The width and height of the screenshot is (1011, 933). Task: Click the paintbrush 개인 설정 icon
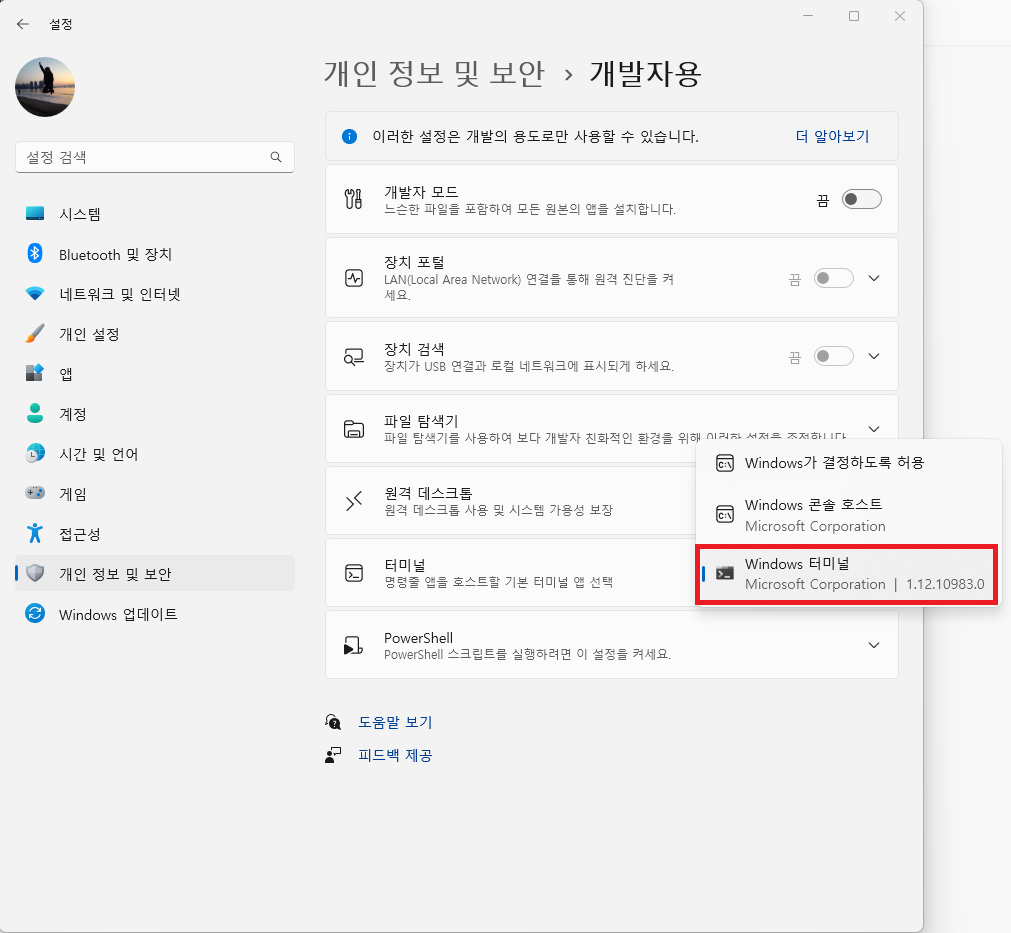coord(35,333)
